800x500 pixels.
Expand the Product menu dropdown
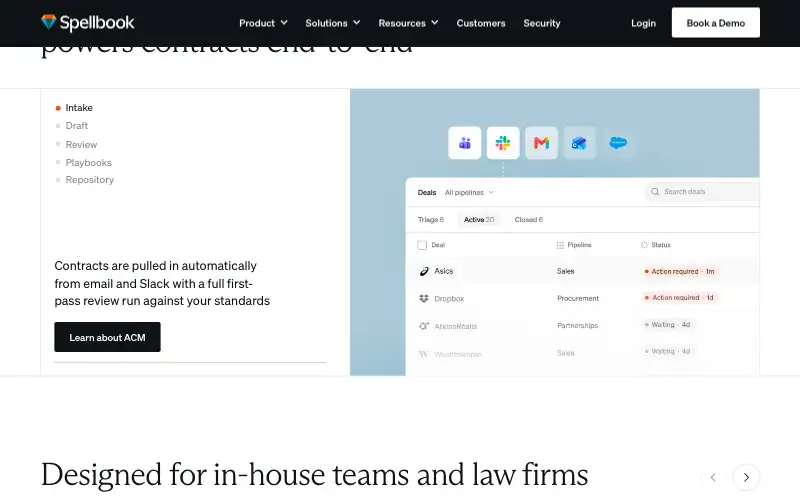263,23
